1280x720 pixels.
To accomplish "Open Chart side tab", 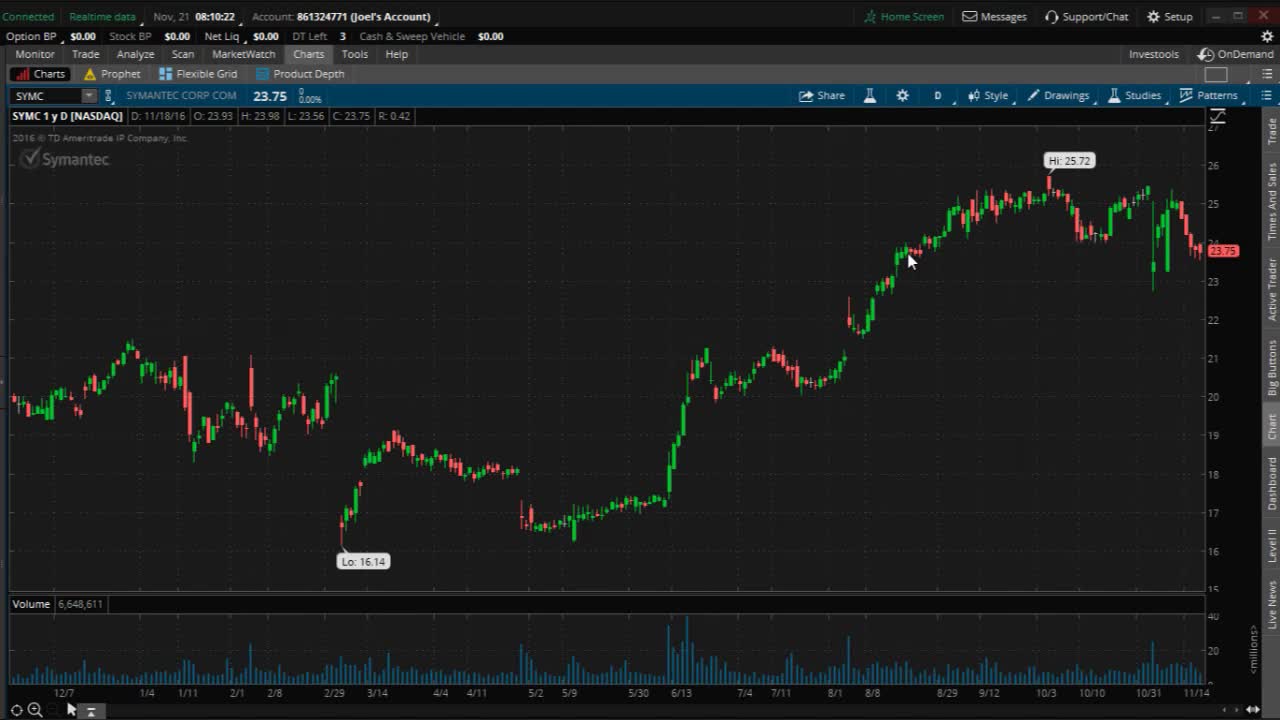I will pos(1272,427).
